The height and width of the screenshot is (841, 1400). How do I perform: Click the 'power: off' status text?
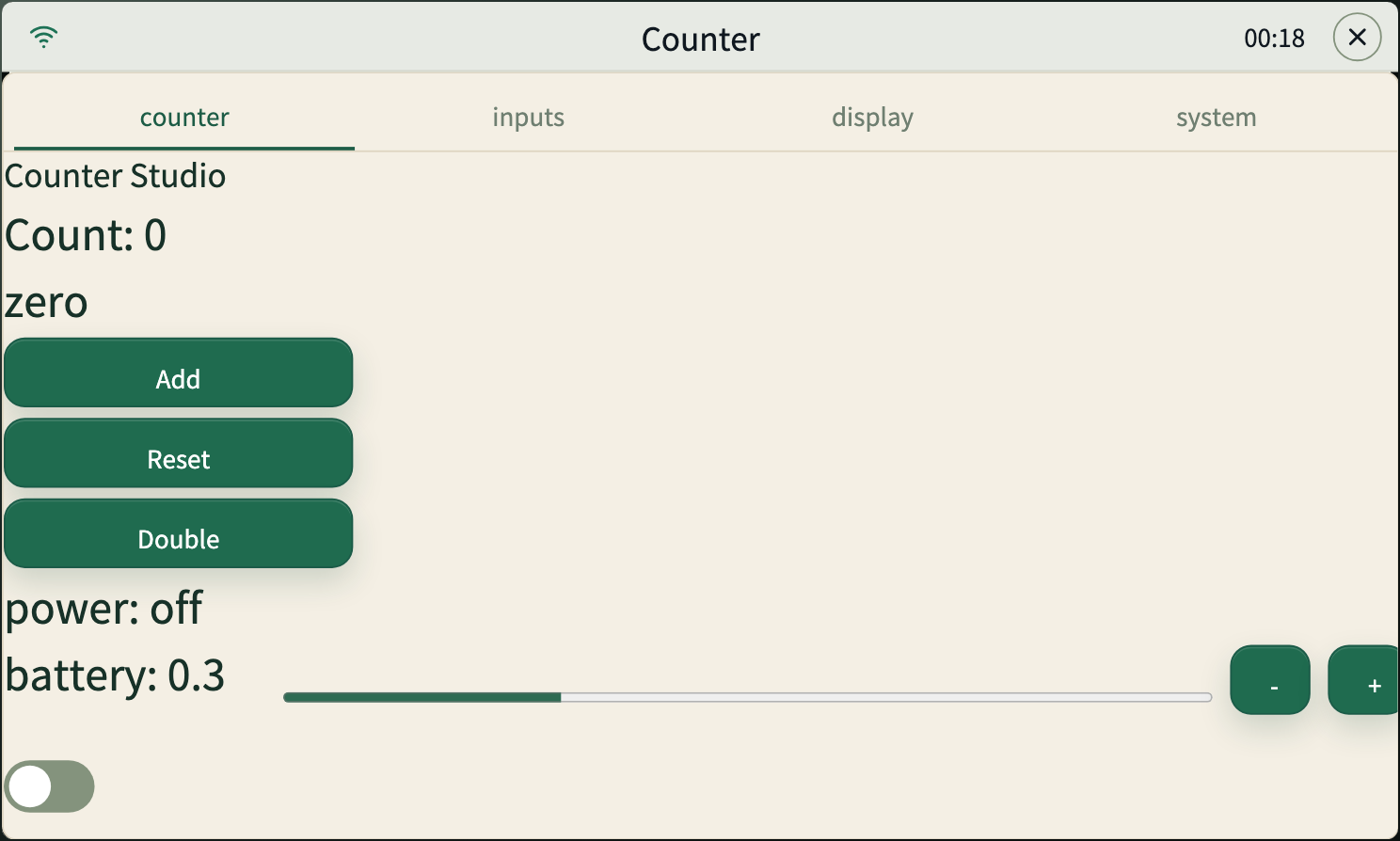coord(103,609)
